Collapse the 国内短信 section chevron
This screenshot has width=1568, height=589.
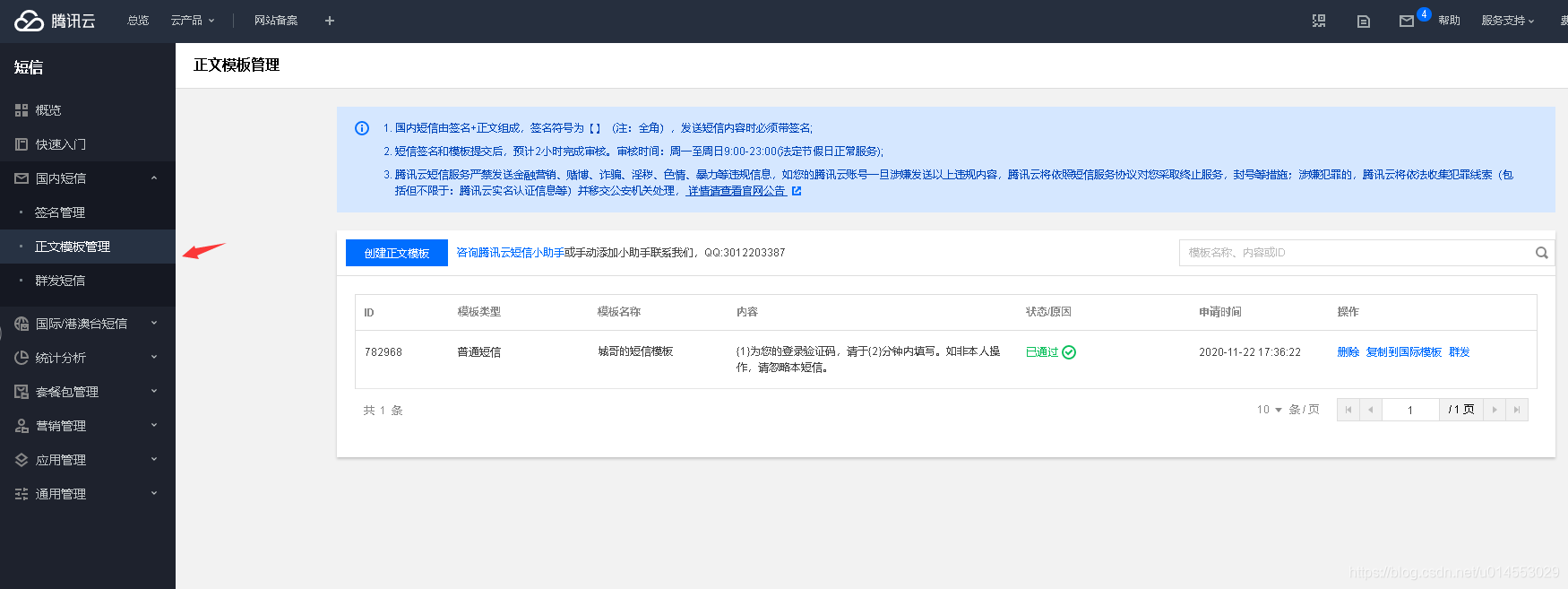pos(154,178)
